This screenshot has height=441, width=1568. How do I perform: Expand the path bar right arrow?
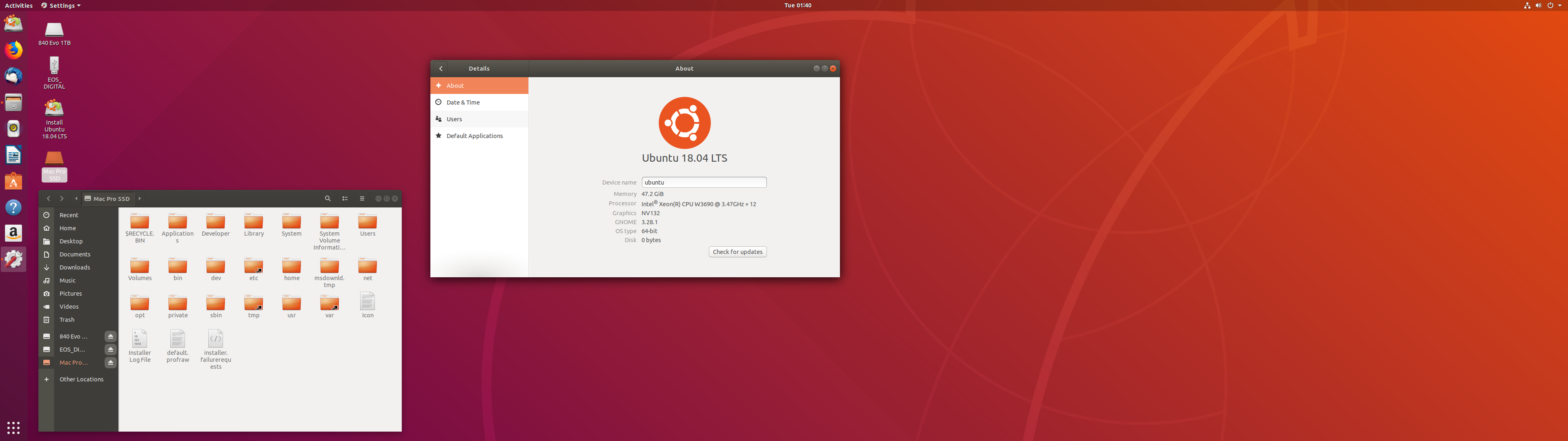coord(139,198)
